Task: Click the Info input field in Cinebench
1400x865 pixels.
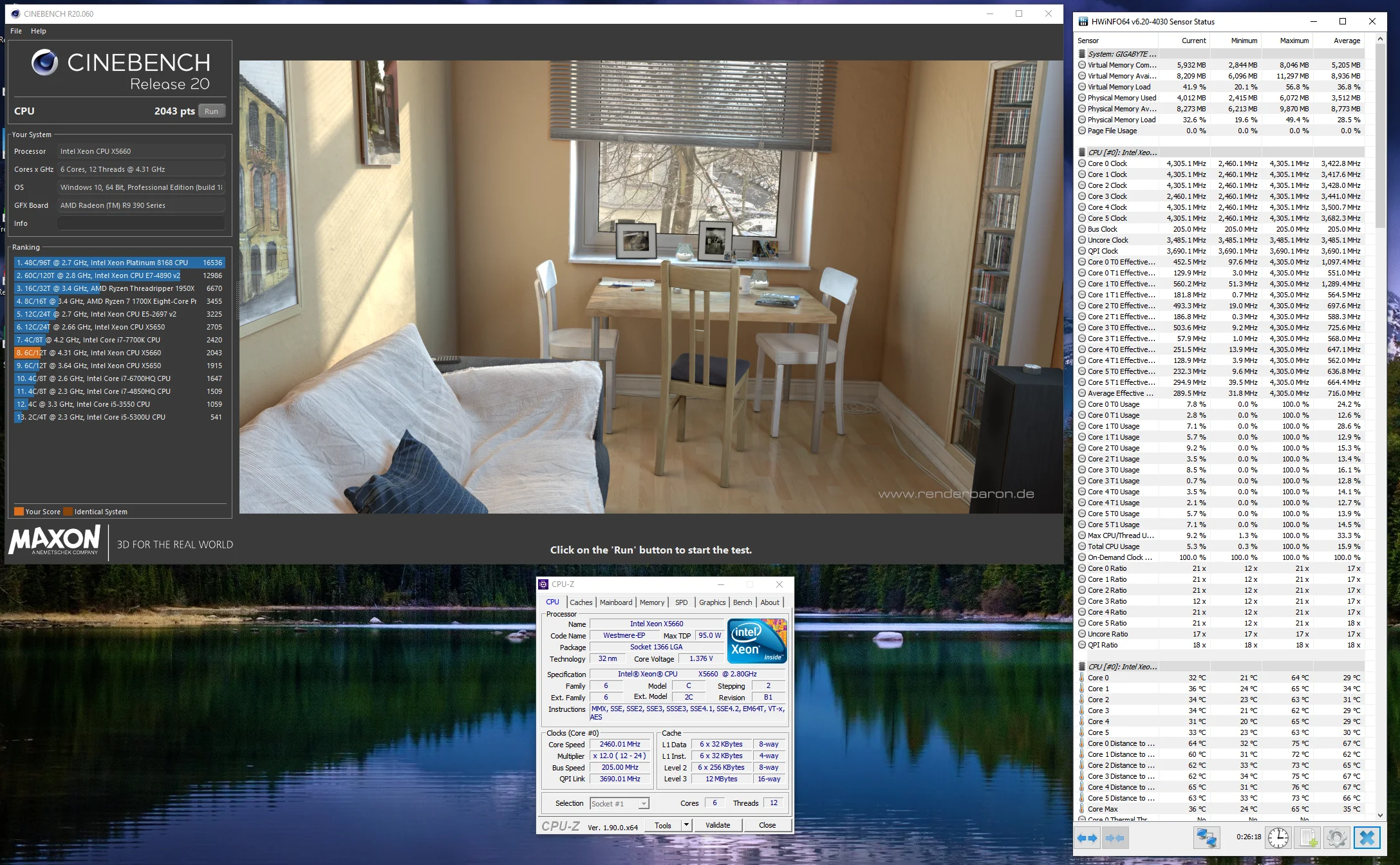Action: (141, 223)
